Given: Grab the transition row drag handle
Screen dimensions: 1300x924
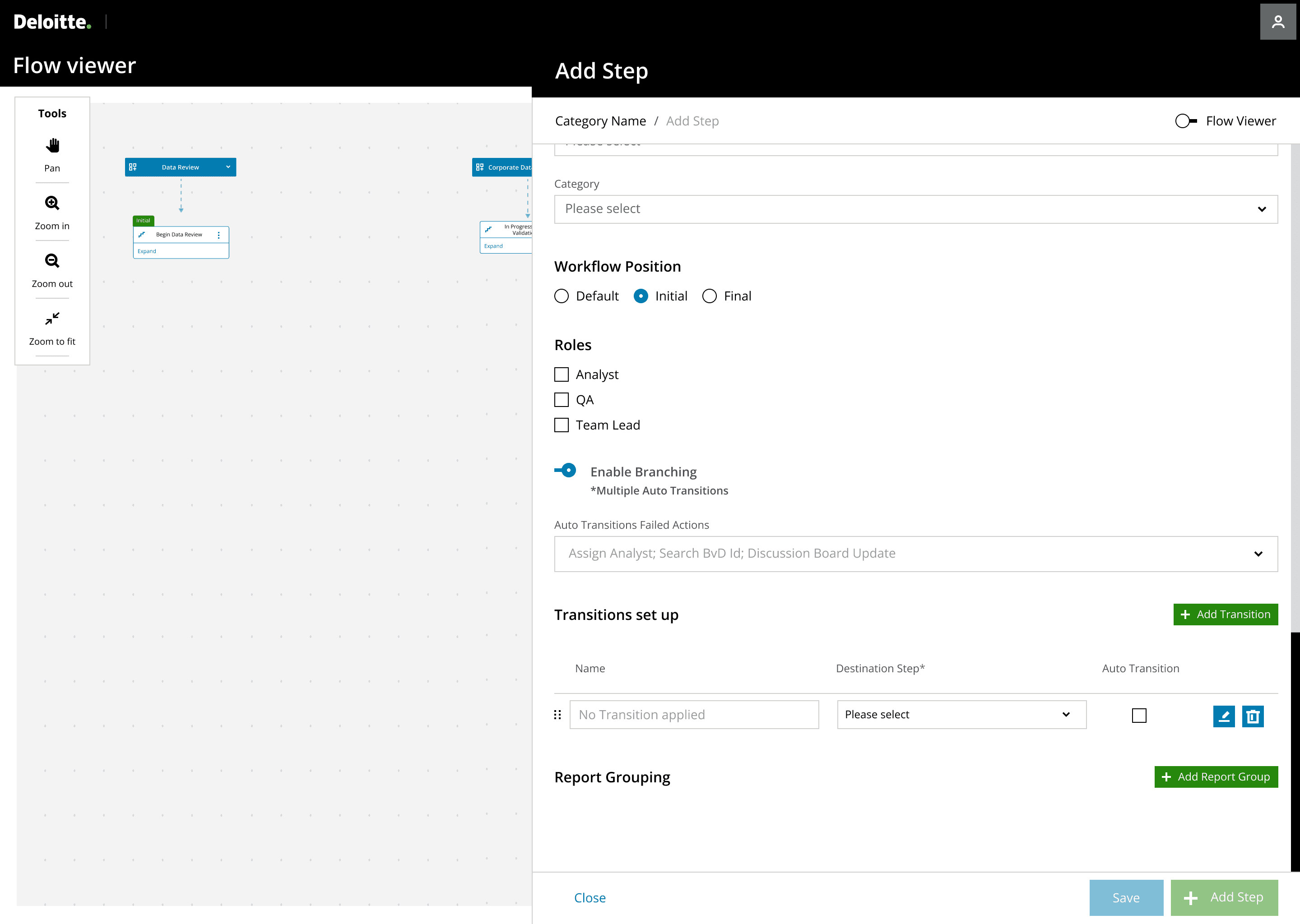Looking at the screenshot, I should (x=558, y=715).
